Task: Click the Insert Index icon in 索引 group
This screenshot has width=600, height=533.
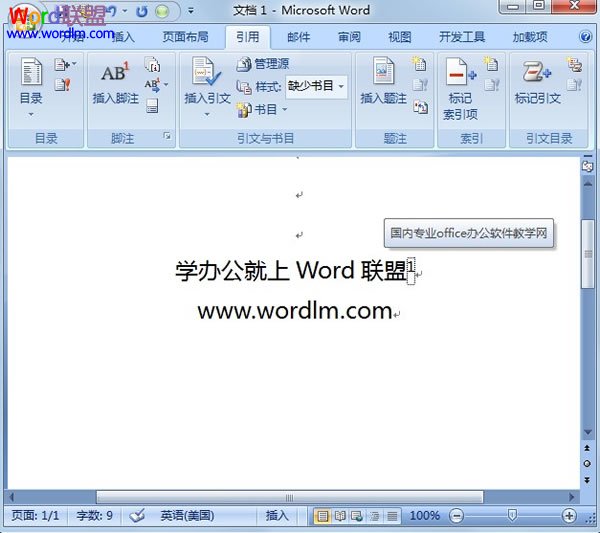Action: pos(491,64)
